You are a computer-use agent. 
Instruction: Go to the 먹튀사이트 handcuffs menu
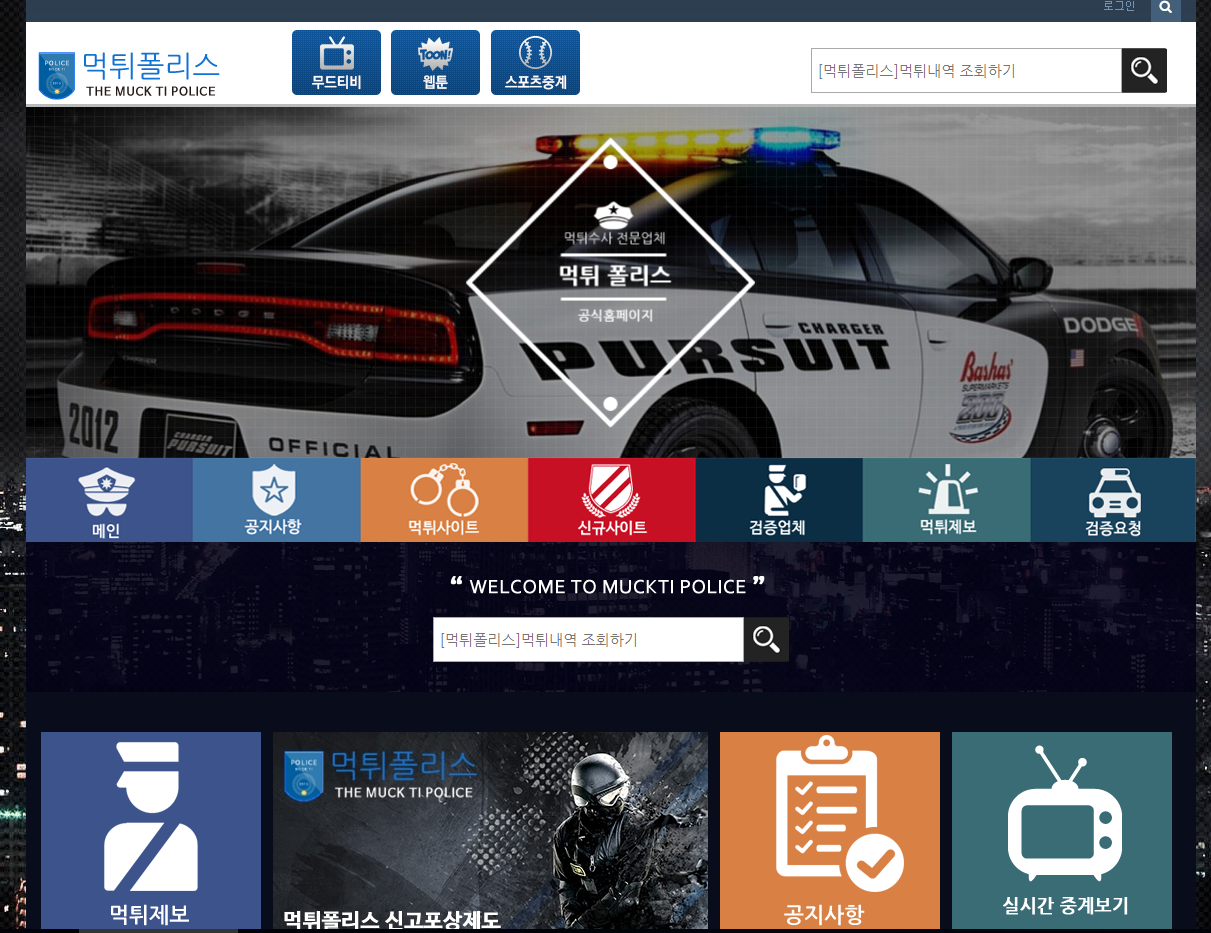[x=444, y=501]
